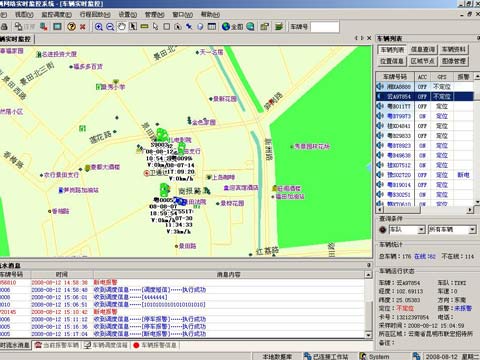
Task: Click the monitor screen icon in toolbar
Action: point(57,26)
